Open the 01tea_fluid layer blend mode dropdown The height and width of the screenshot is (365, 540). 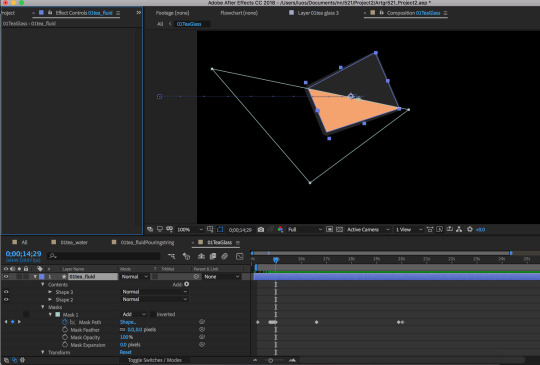[x=135, y=277]
